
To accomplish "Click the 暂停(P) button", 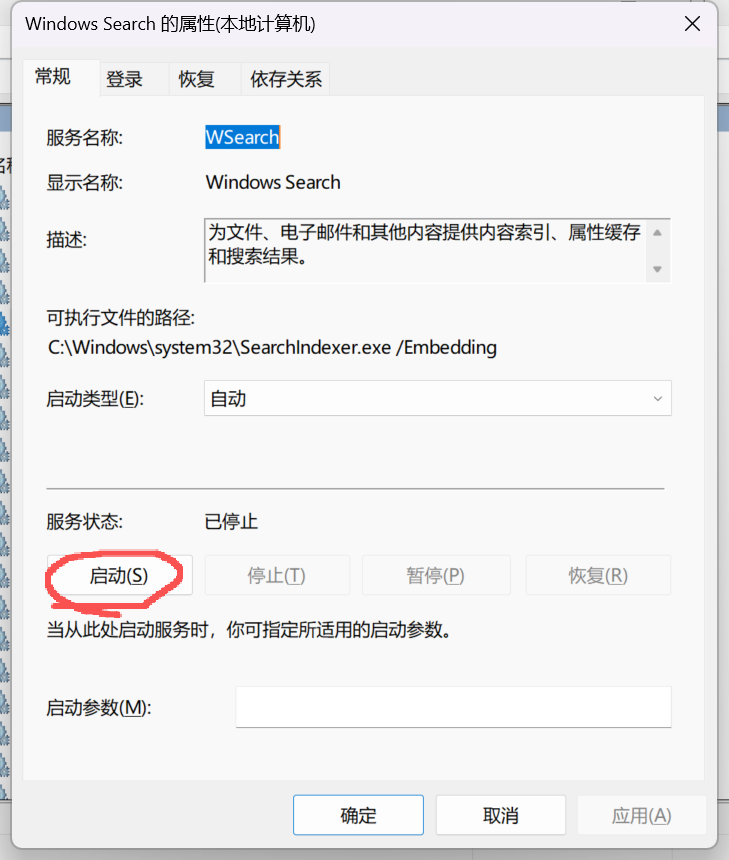I will click(436, 575).
